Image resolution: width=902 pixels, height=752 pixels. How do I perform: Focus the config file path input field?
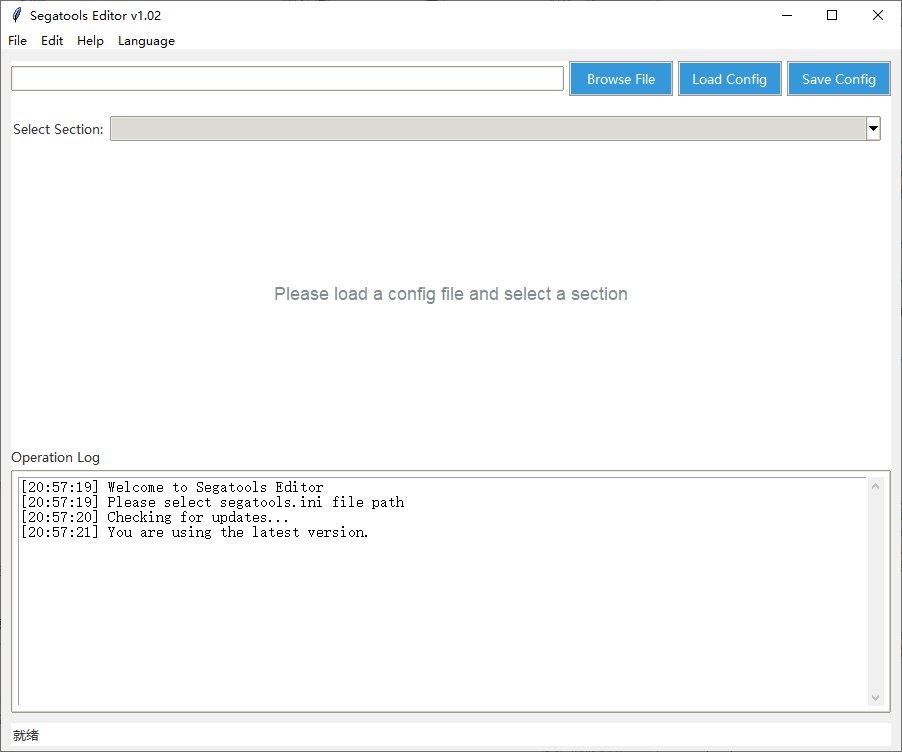coord(287,78)
